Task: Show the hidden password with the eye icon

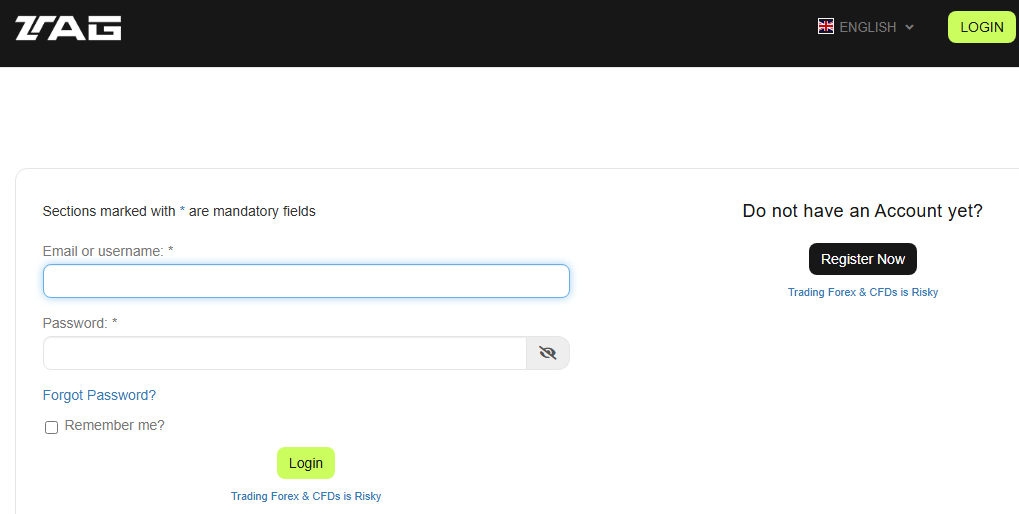Action: (x=547, y=353)
